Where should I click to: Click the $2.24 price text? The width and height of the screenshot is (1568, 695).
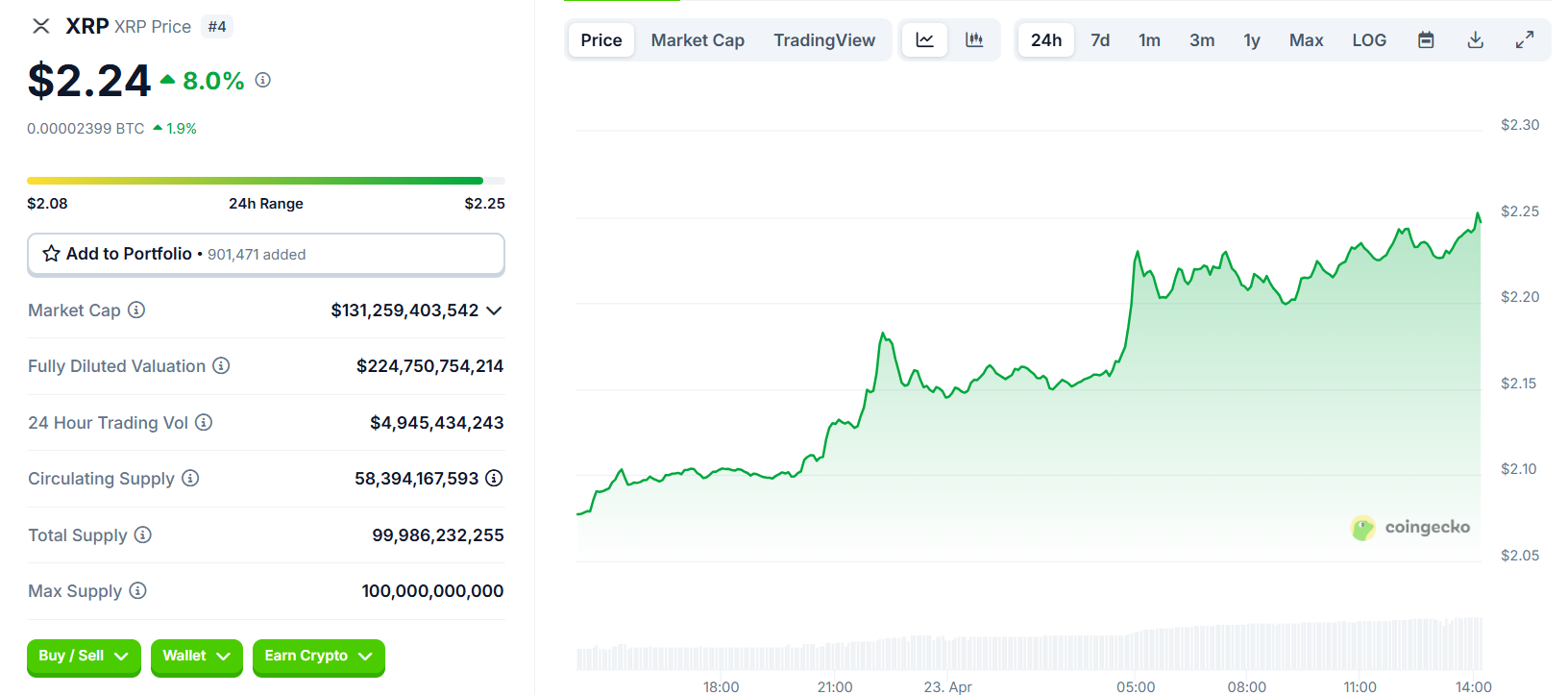(x=89, y=81)
